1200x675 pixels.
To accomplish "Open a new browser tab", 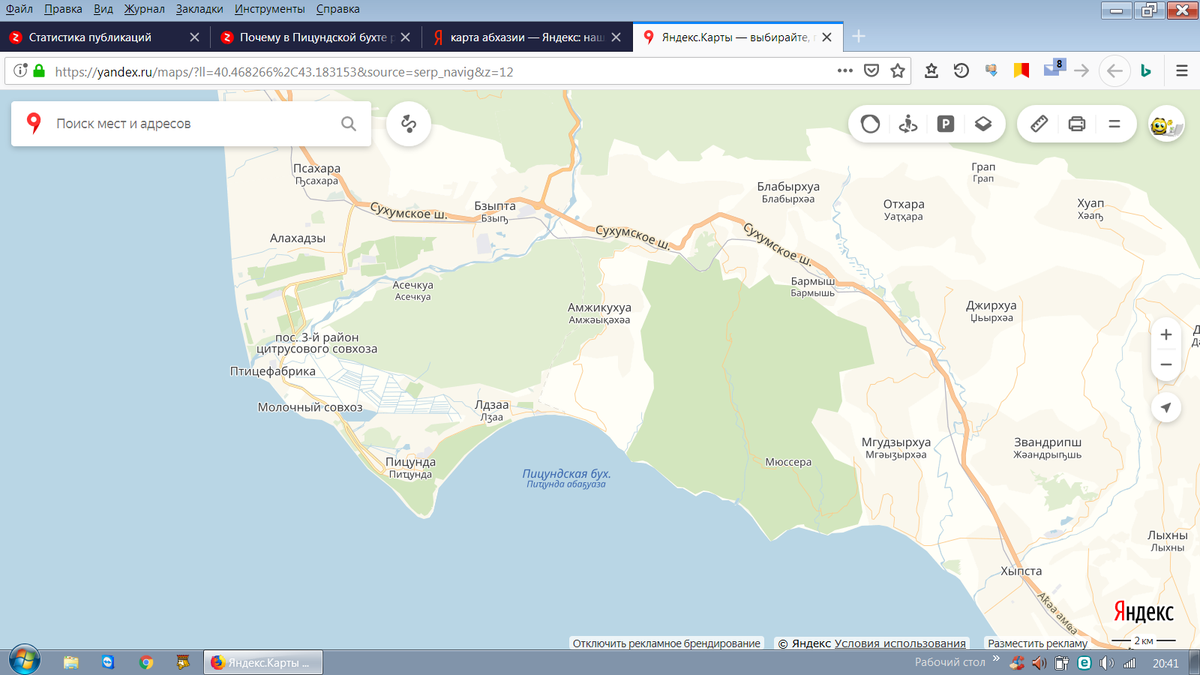I will [858, 37].
